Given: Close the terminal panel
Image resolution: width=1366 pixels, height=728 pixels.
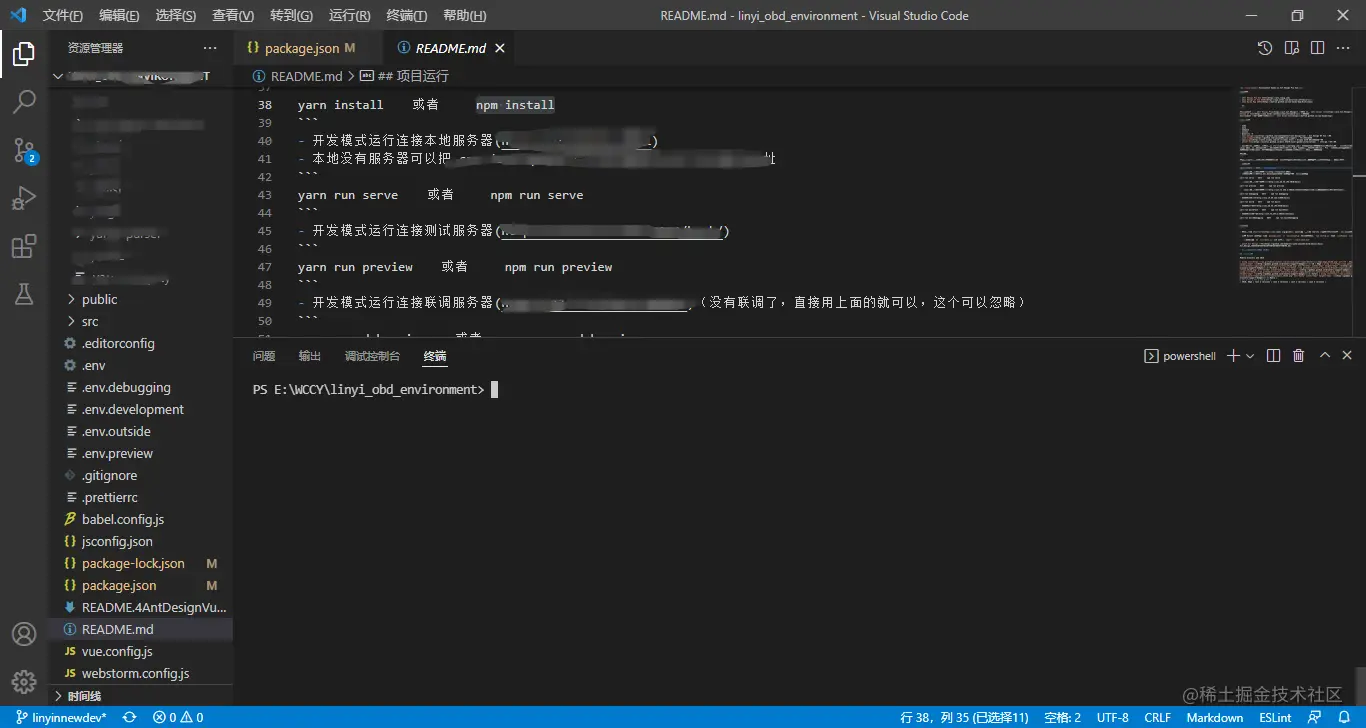Looking at the screenshot, I should 1347,356.
